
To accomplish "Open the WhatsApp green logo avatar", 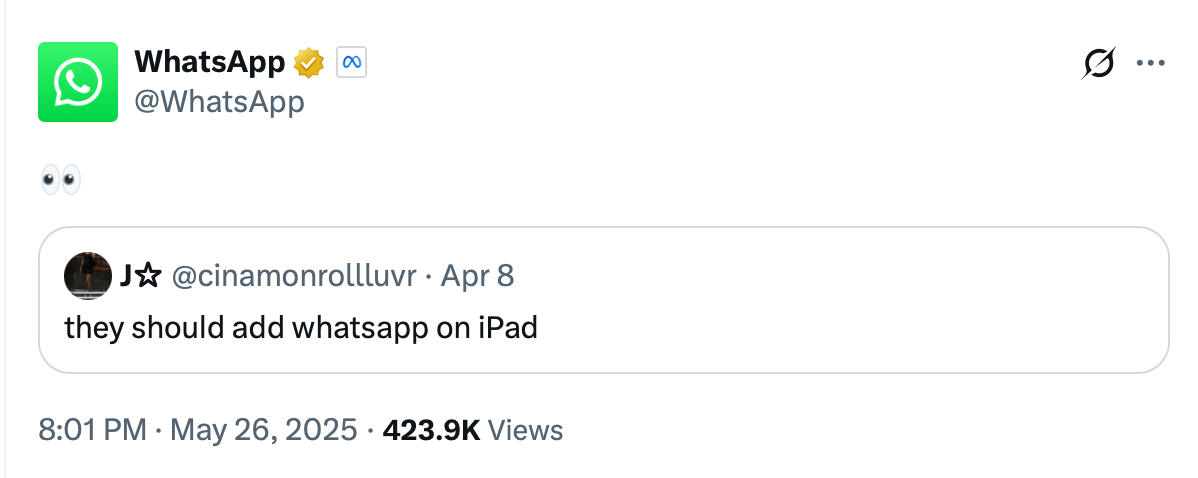I will [x=78, y=82].
